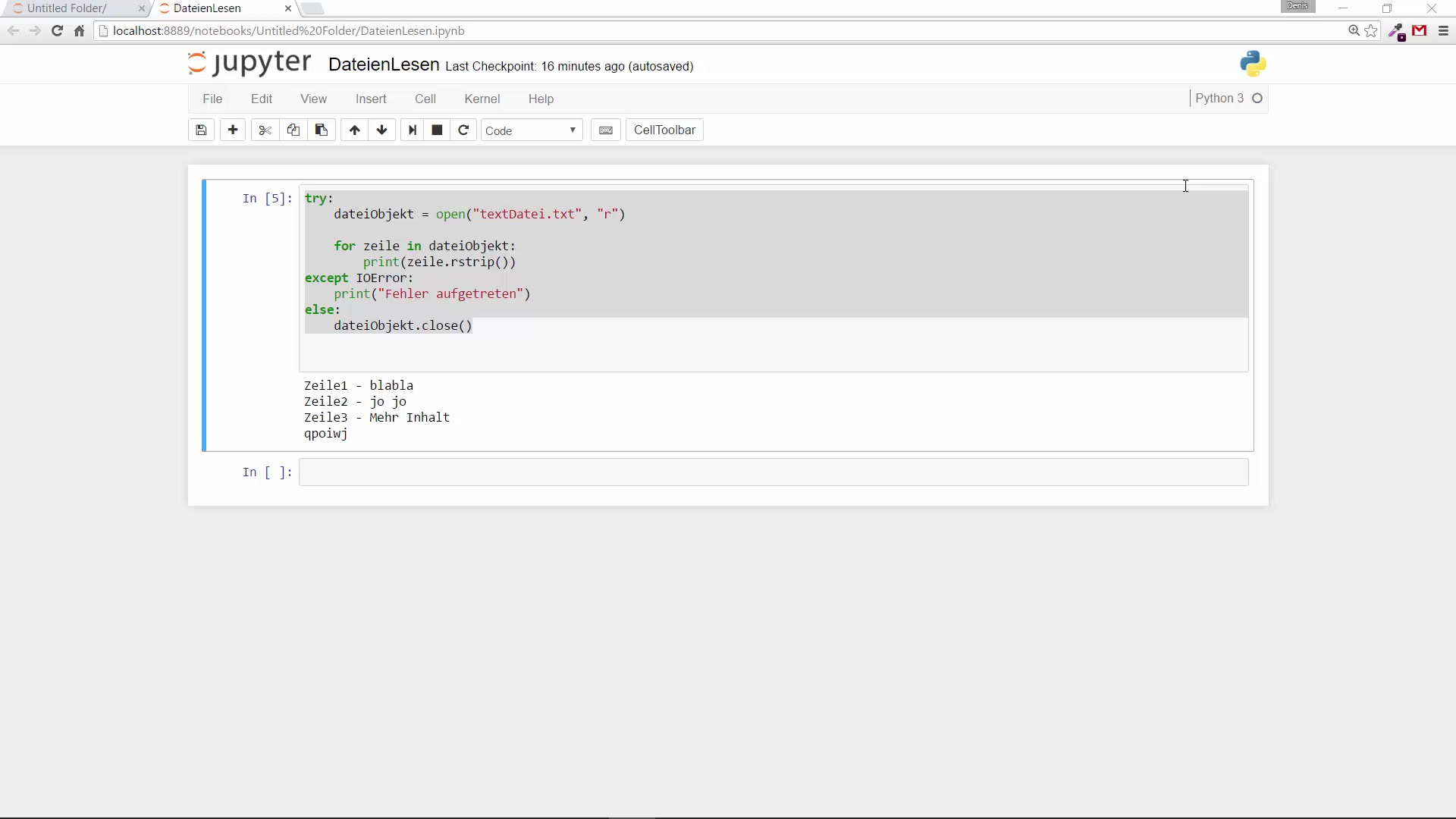Bookmark page with star icon

[1371, 31]
